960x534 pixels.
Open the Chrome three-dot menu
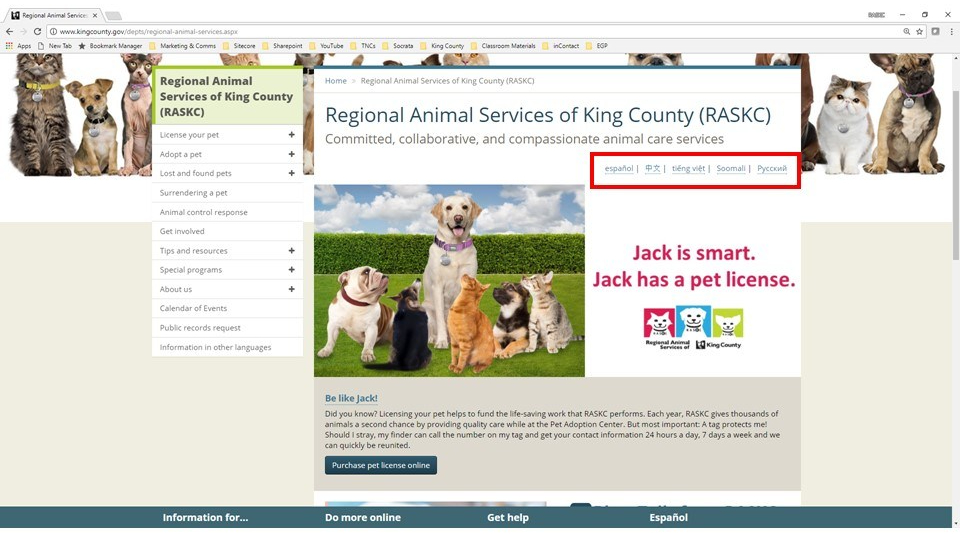coord(950,32)
